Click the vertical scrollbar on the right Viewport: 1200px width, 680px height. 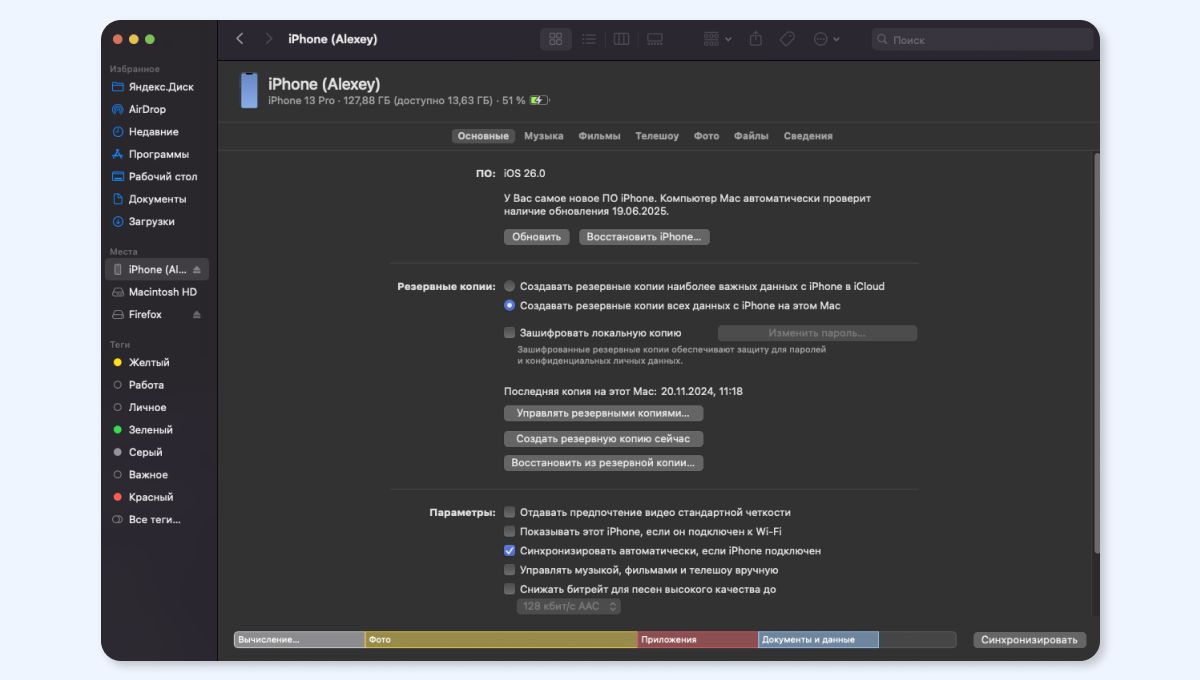1096,352
